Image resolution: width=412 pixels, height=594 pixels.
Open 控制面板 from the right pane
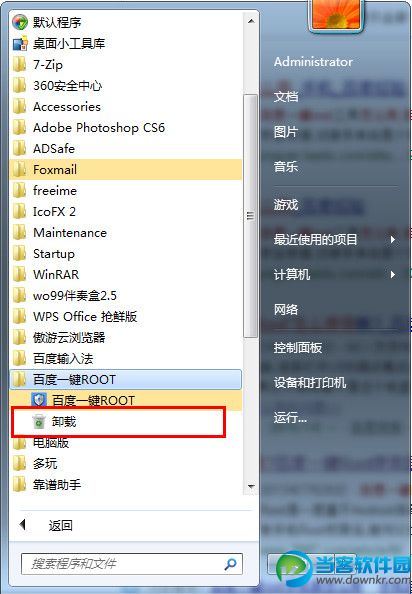(x=298, y=347)
